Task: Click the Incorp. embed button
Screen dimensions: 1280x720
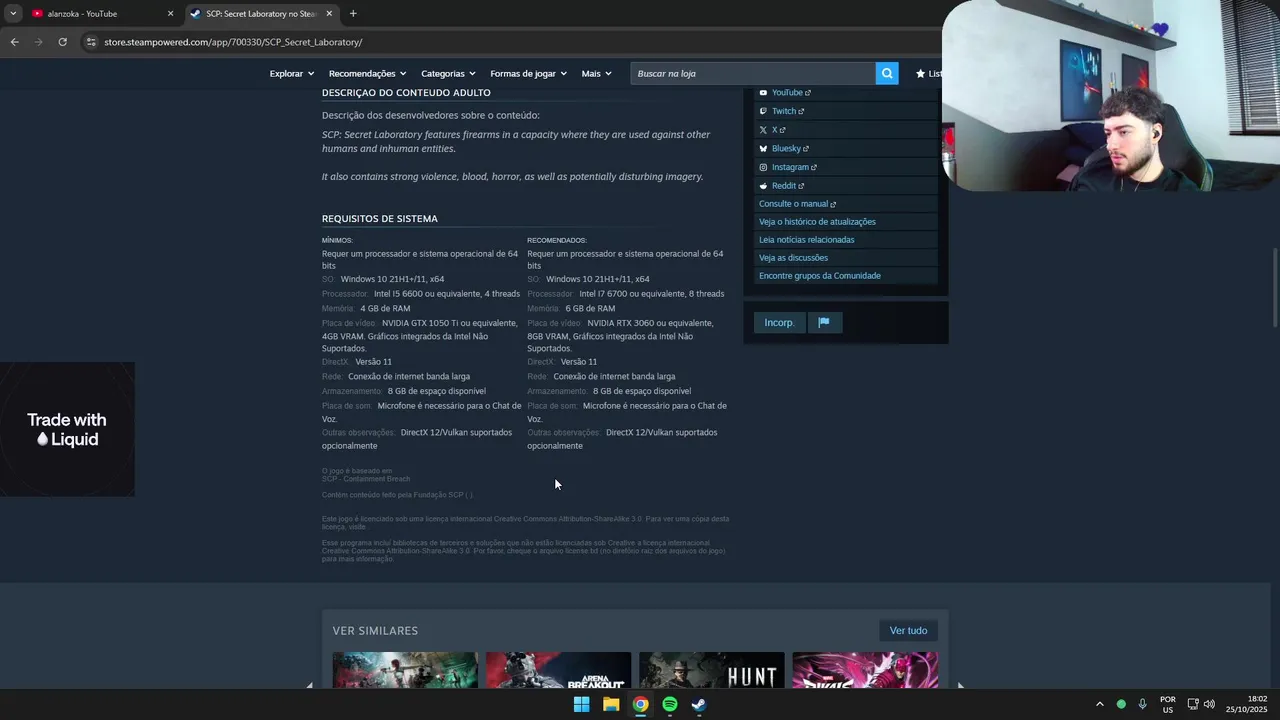Action: (779, 322)
